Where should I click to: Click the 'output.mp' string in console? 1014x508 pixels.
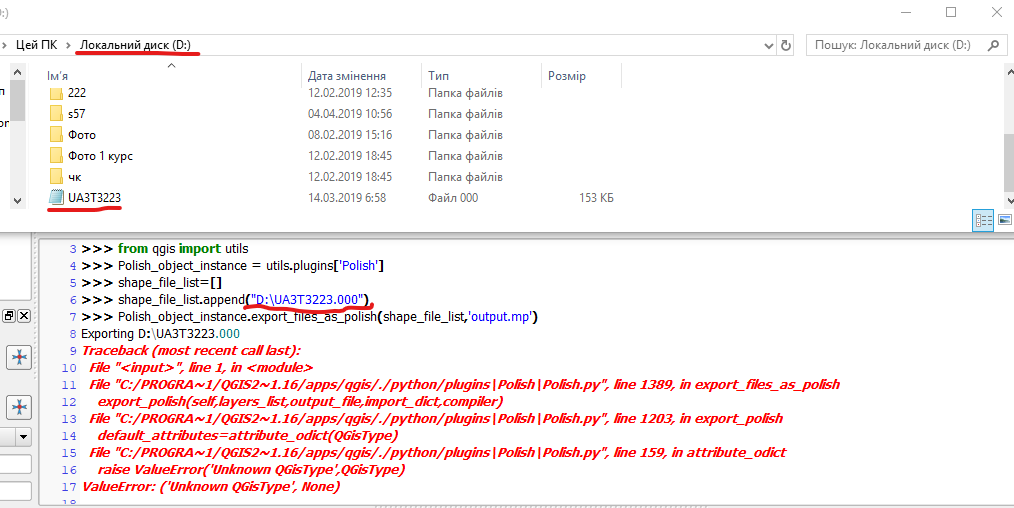(502, 317)
